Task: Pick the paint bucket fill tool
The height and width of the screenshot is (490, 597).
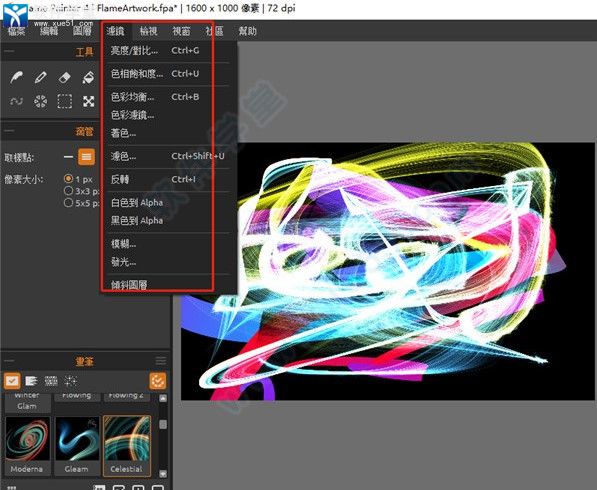Action: point(88,78)
